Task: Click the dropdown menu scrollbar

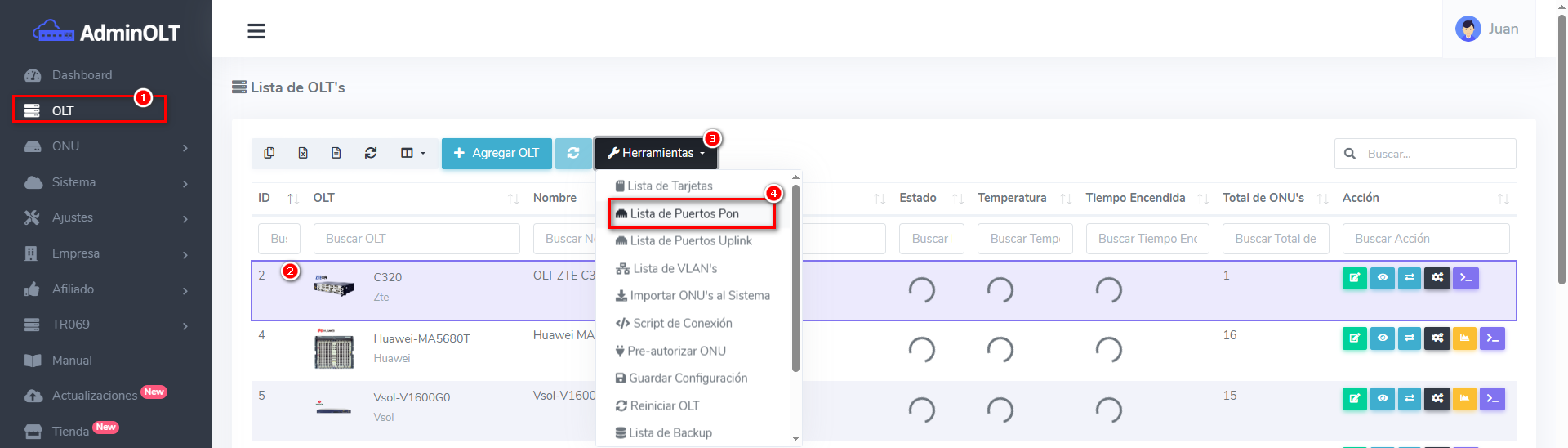Action: (x=795, y=278)
